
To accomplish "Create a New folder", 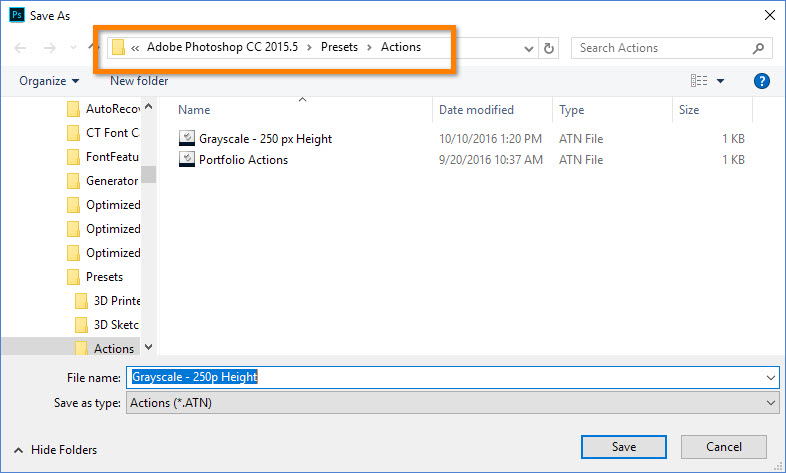I will tap(139, 81).
